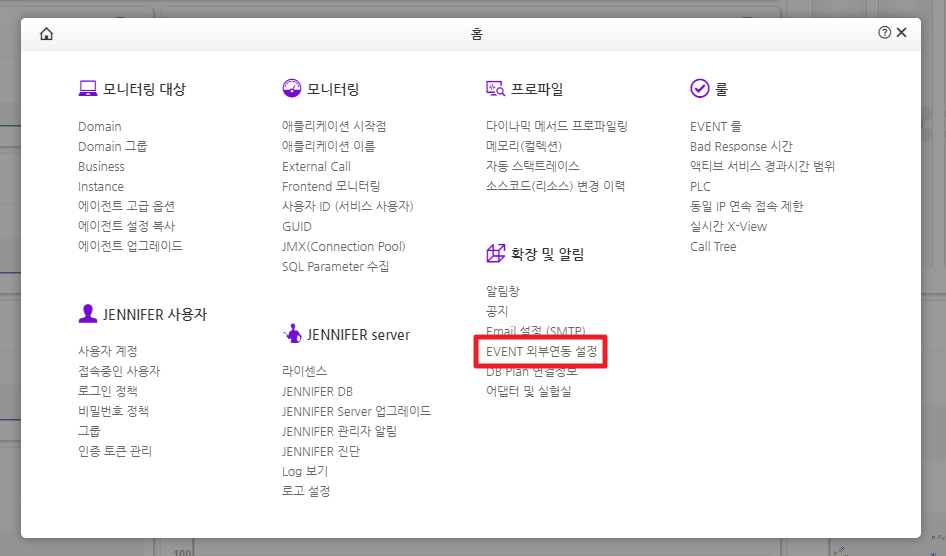
Task: Click the JENNIFER server icon
Action: (292, 334)
